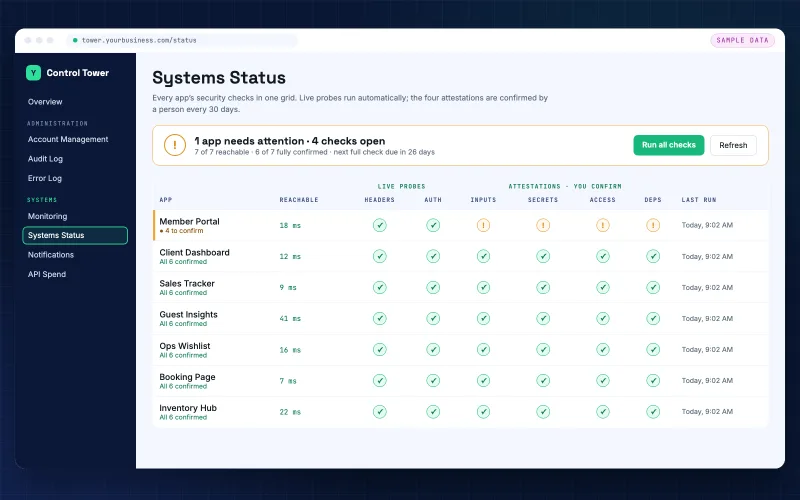Click the browser address bar URL
The image size is (800, 500).
[x=139, y=40]
